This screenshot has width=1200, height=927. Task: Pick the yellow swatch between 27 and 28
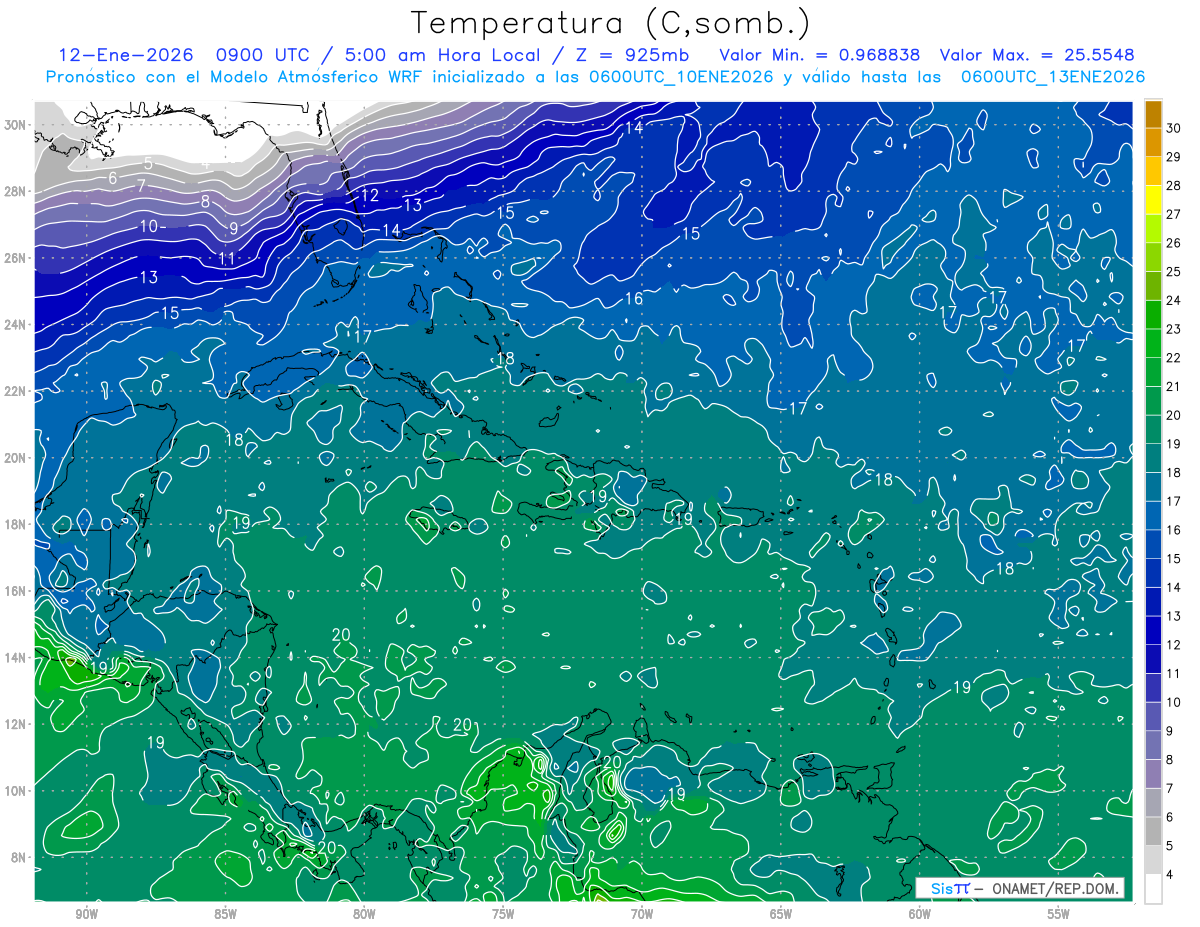[1154, 200]
